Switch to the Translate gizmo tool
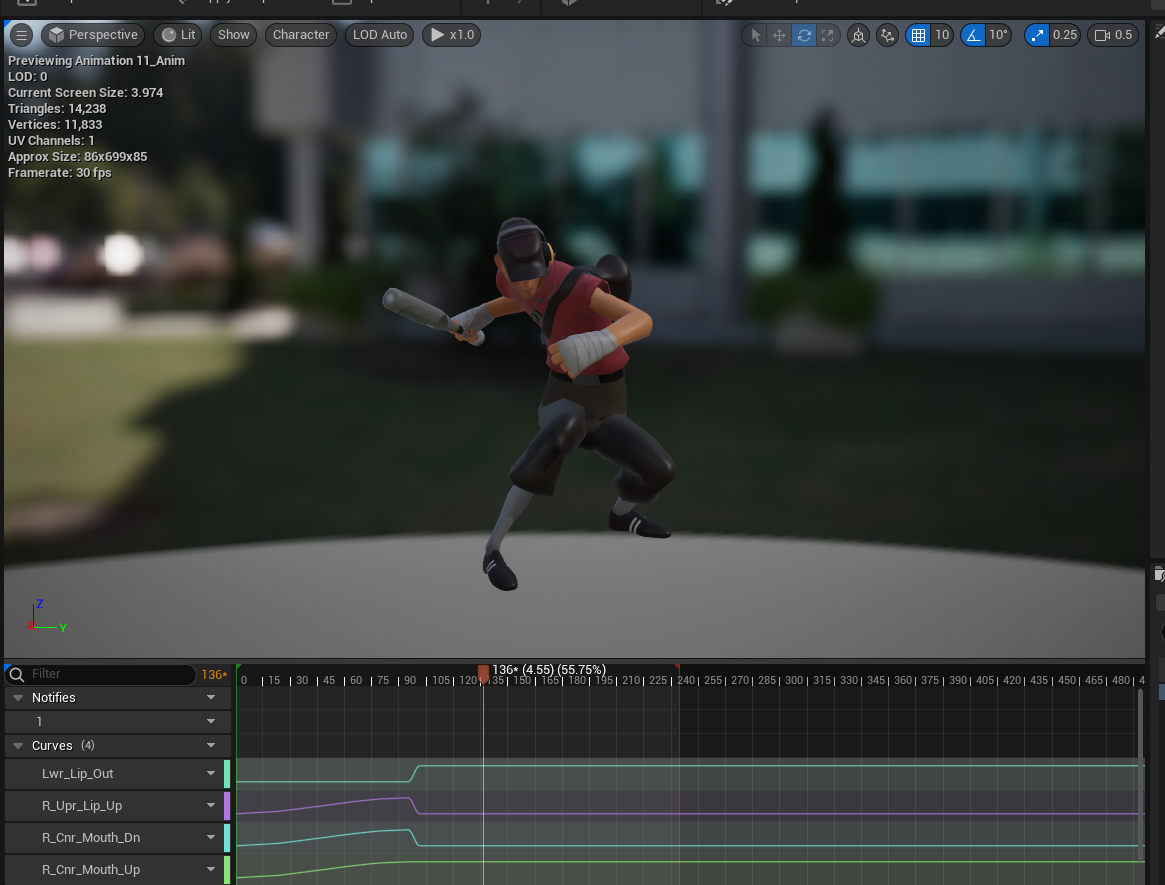Image resolution: width=1165 pixels, height=885 pixels. [x=779, y=35]
